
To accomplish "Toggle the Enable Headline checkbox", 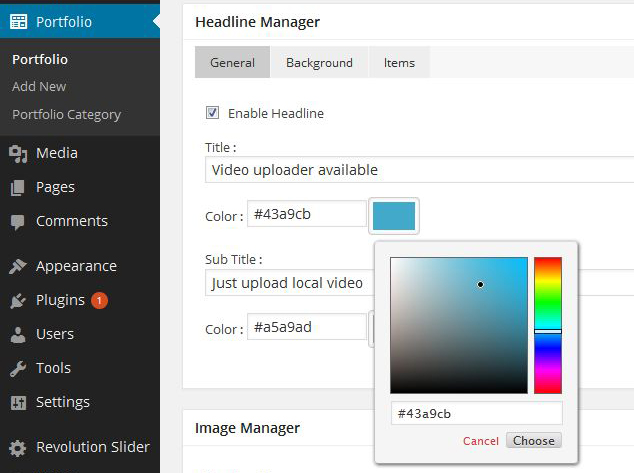I will pos(212,112).
